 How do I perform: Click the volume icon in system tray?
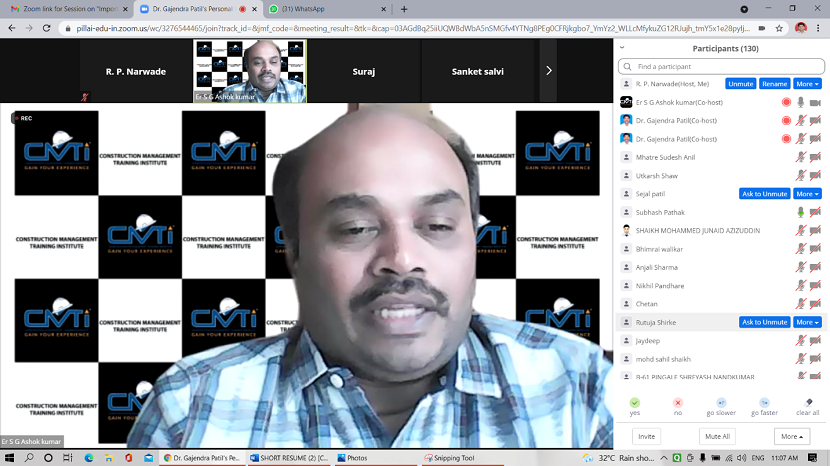pyautogui.click(x=741, y=458)
